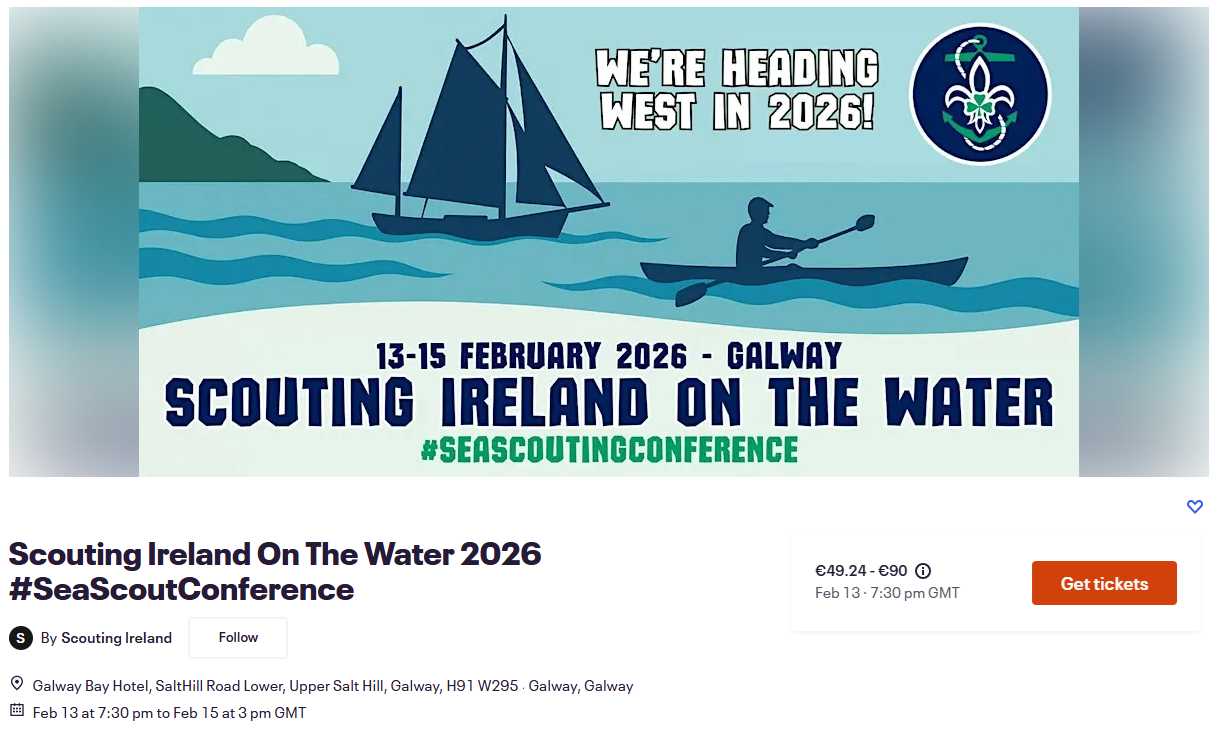This screenshot has width=1217, height=731.
Task: Click the info icon beside the price
Action: 923,571
